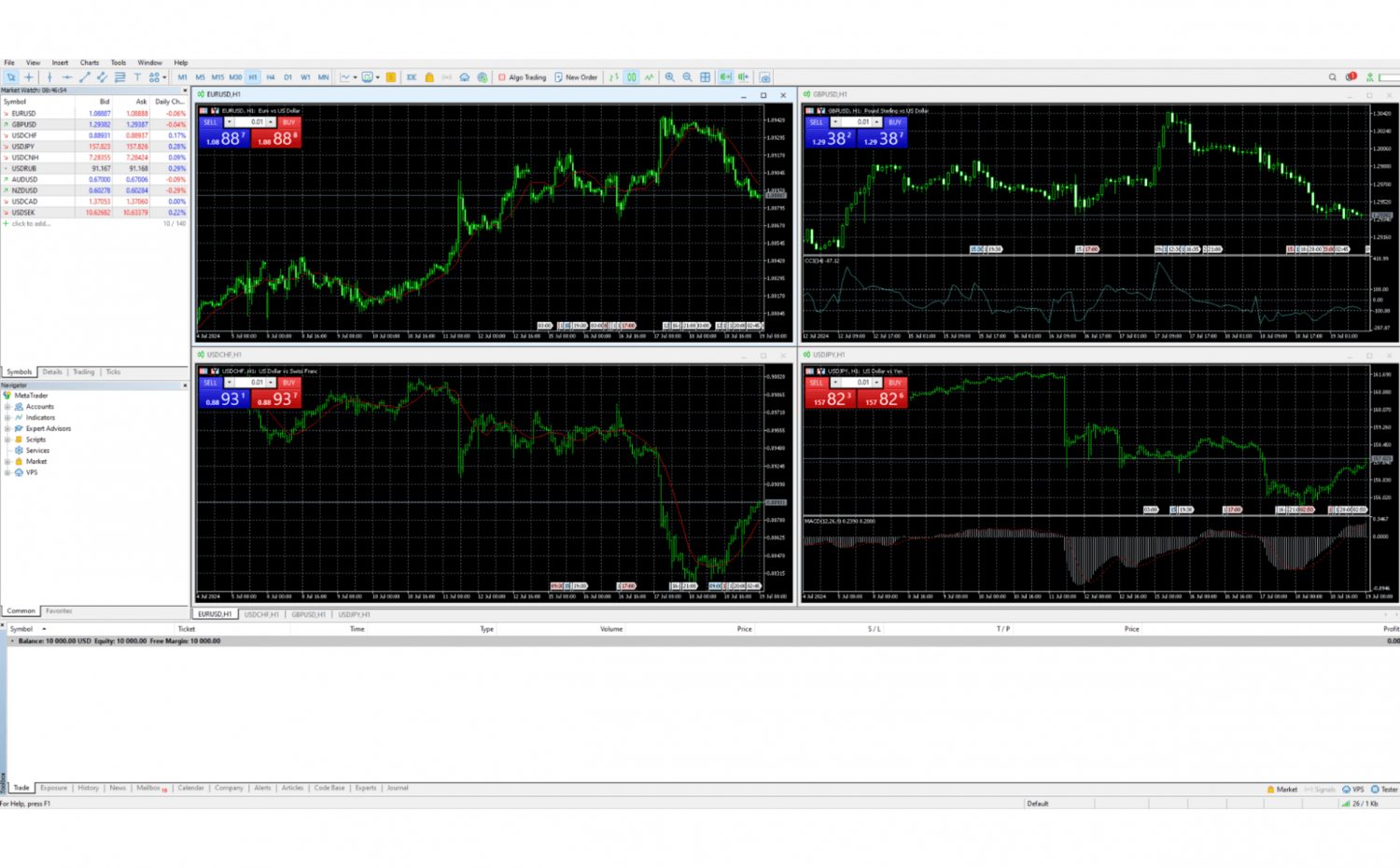1400x868 pixels.
Task: Select the text label tool
Action: coord(137,77)
